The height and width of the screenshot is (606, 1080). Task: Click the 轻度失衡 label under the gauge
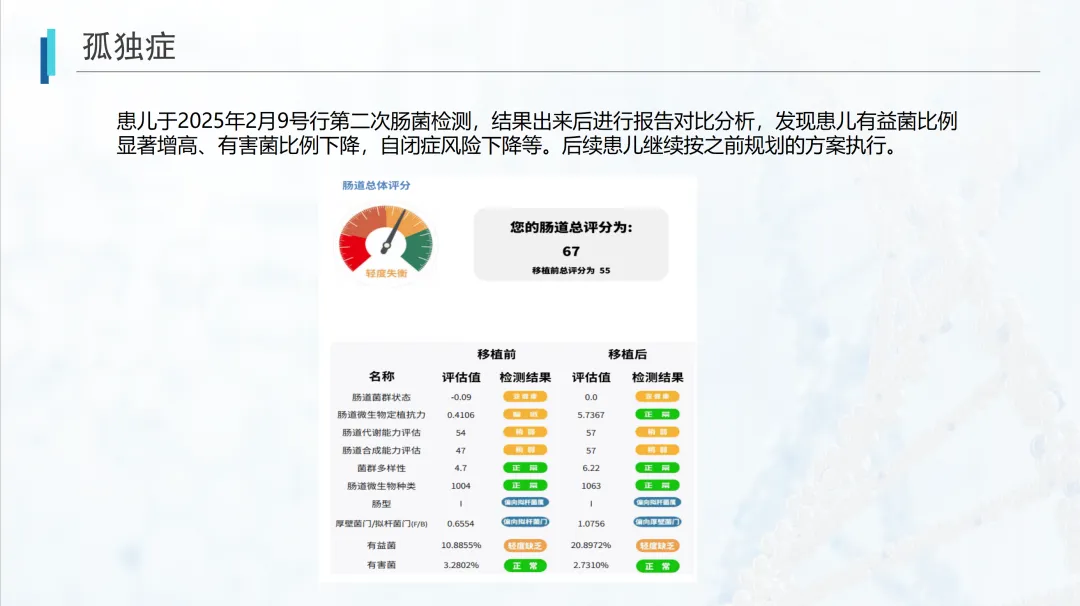(x=385, y=274)
